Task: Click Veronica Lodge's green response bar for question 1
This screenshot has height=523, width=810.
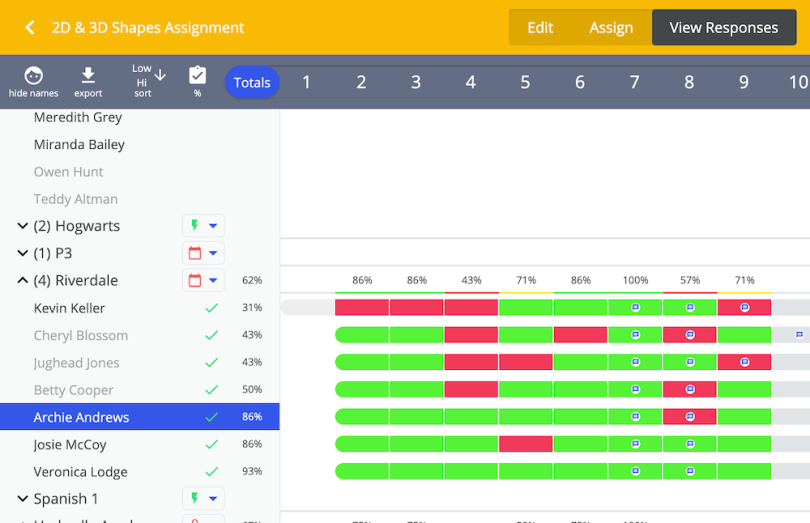Action: click(362, 471)
